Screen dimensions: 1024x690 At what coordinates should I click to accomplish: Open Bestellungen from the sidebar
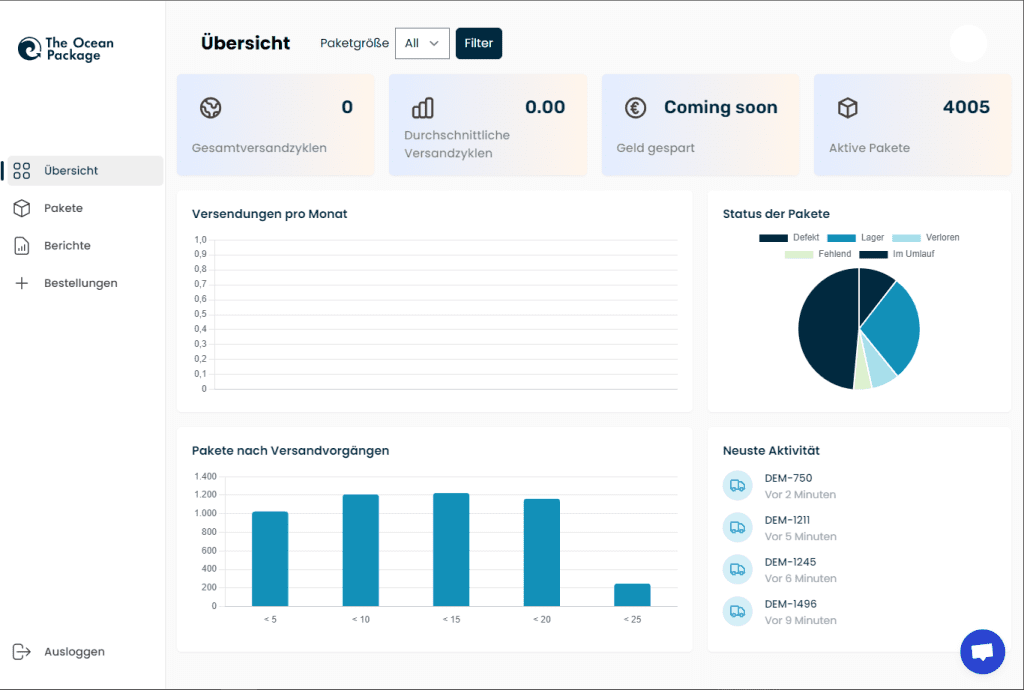(x=80, y=283)
